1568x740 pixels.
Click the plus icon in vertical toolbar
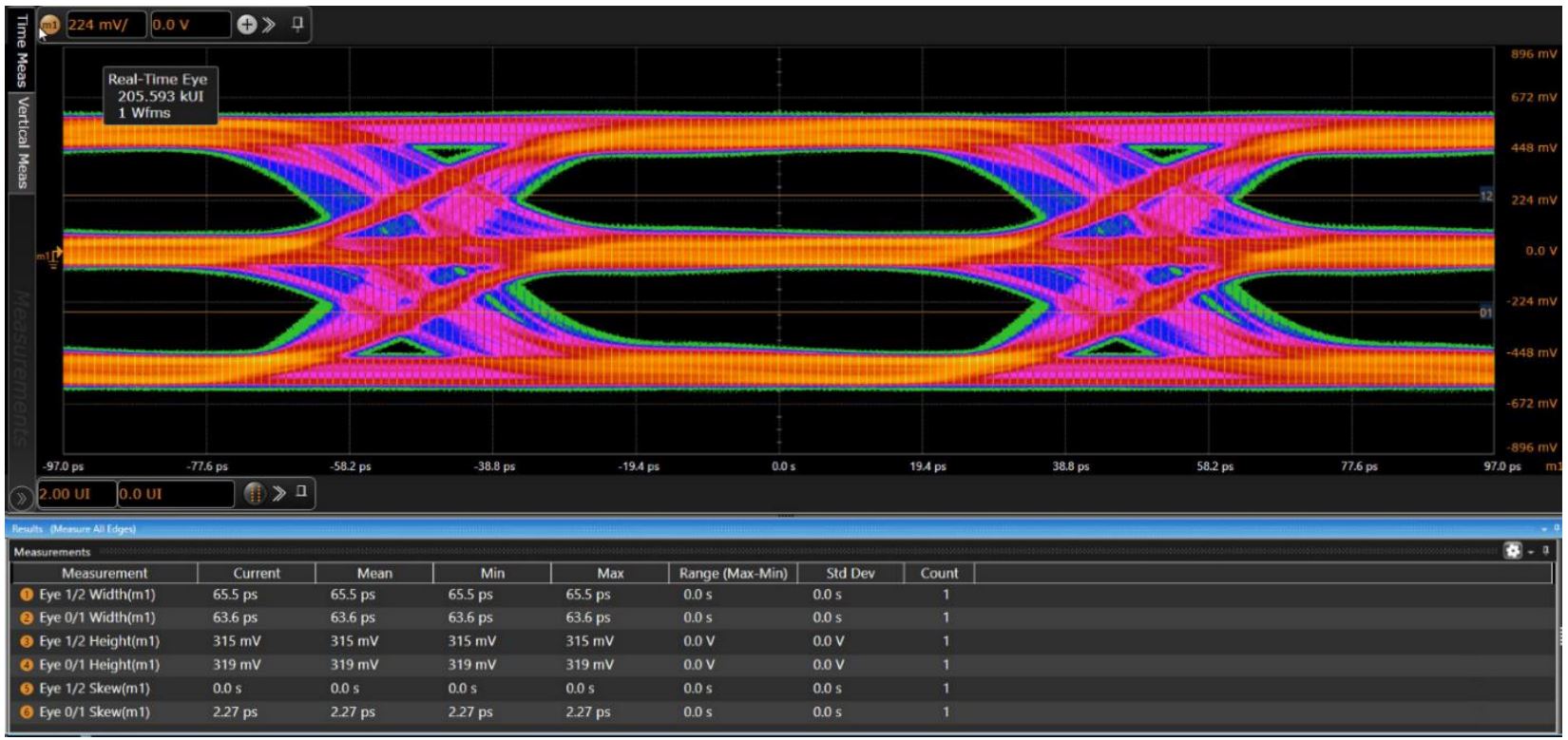pos(247,26)
